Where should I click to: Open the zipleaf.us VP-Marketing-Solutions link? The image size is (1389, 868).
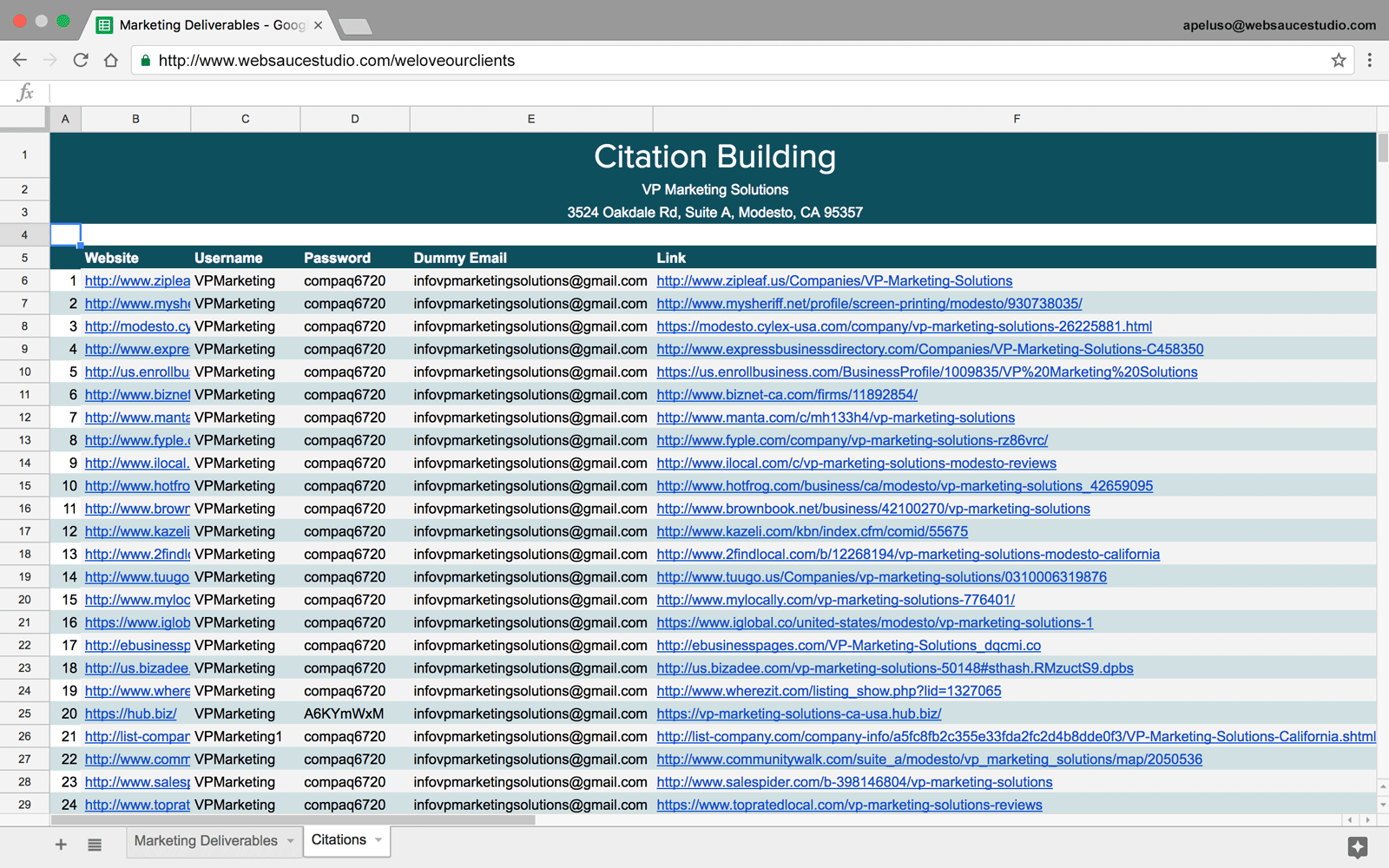click(834, 280)
